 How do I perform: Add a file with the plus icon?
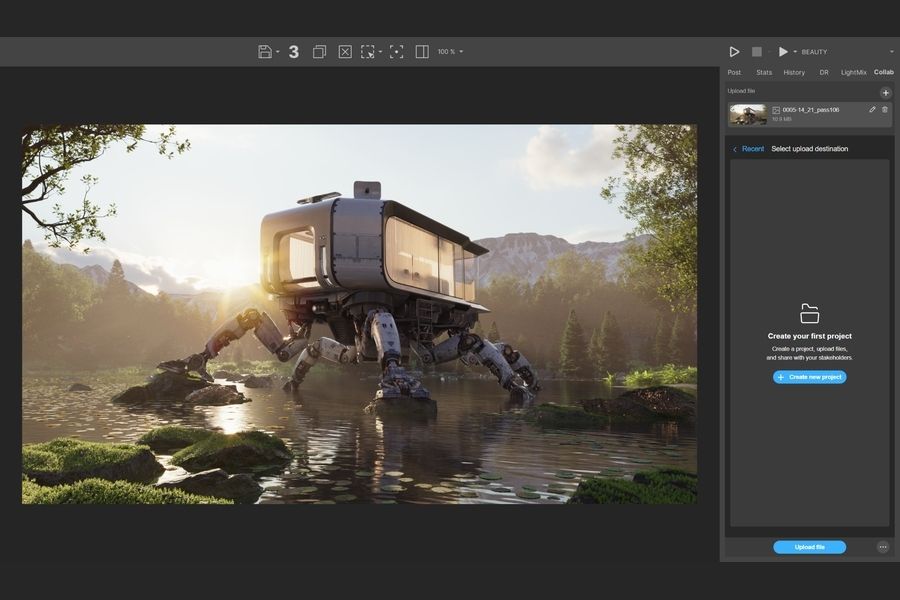(886, 92)
